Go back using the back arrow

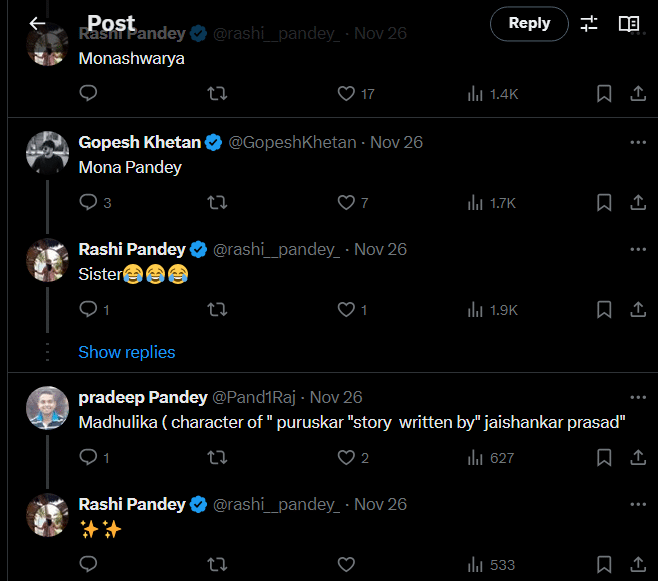point(37,23)
